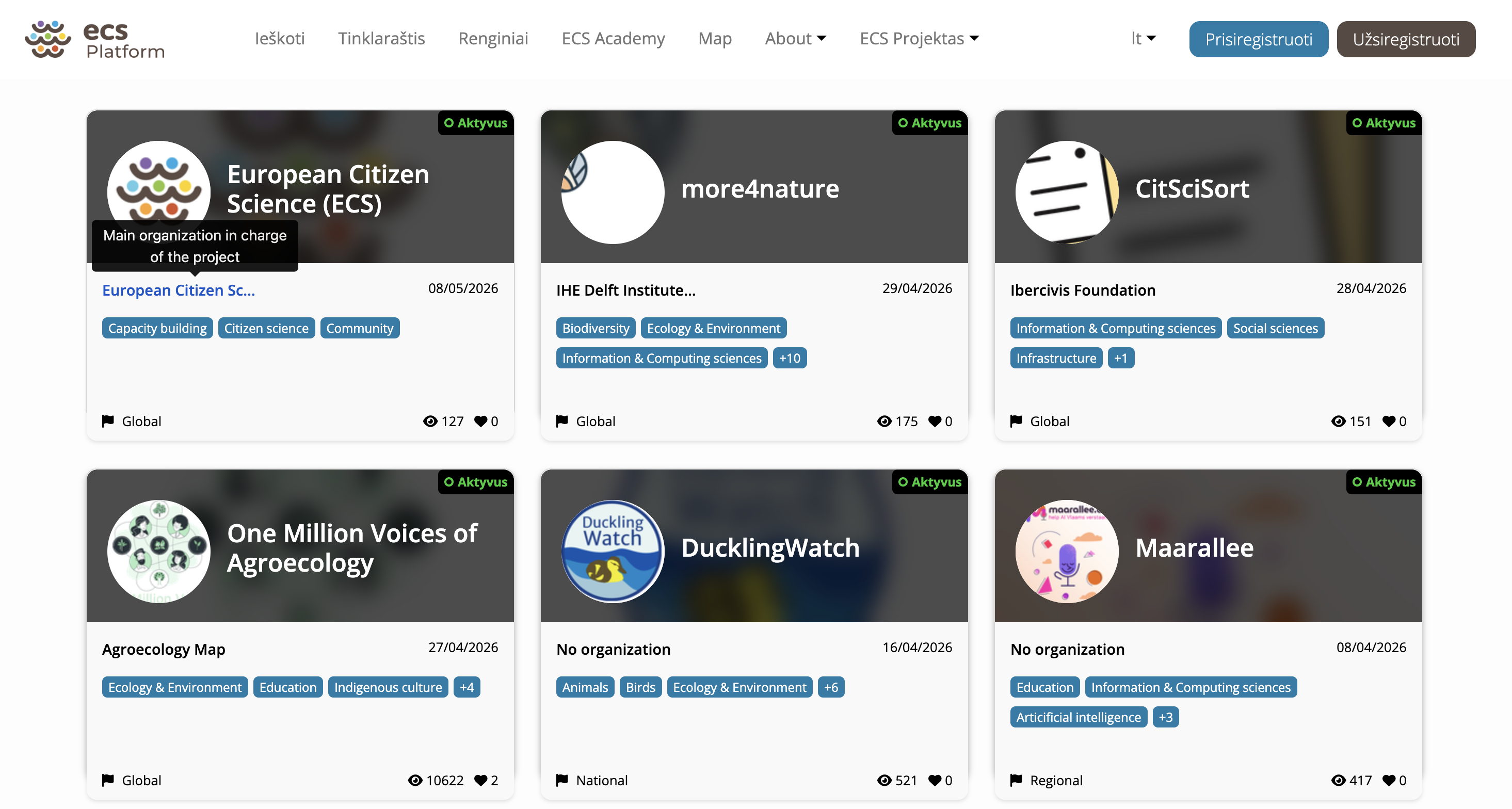
Task: Expand the +3 more tags on Maarallee
Action: click(1165, 717)
